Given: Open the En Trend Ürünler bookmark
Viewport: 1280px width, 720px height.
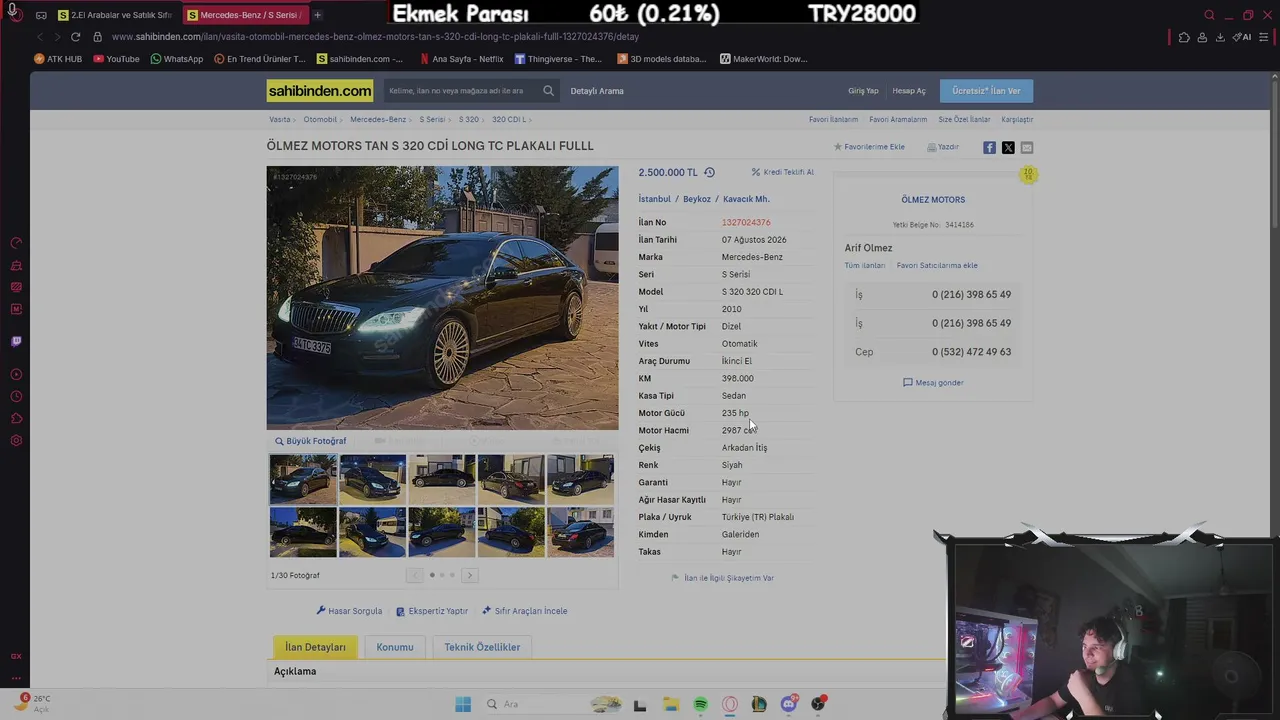Looking at the screenshot, I should [x=260, y=59].
